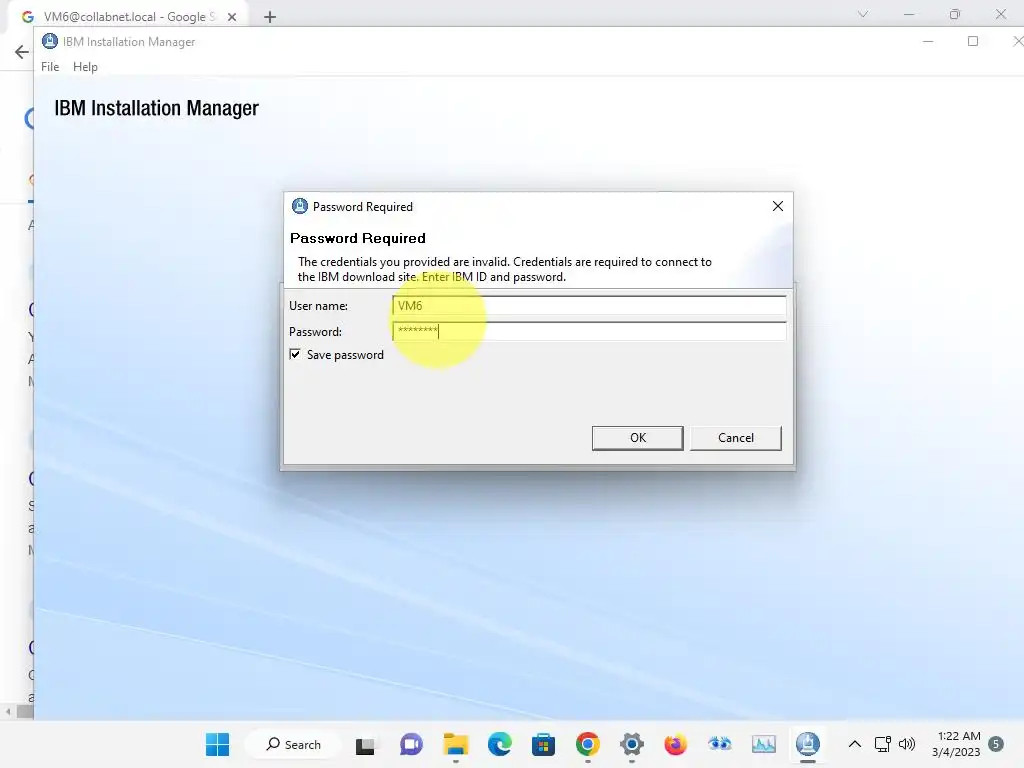Screen dimensions: 1024x768
Task: Open the Windows Start menu
Action: (x=217, y=744)
